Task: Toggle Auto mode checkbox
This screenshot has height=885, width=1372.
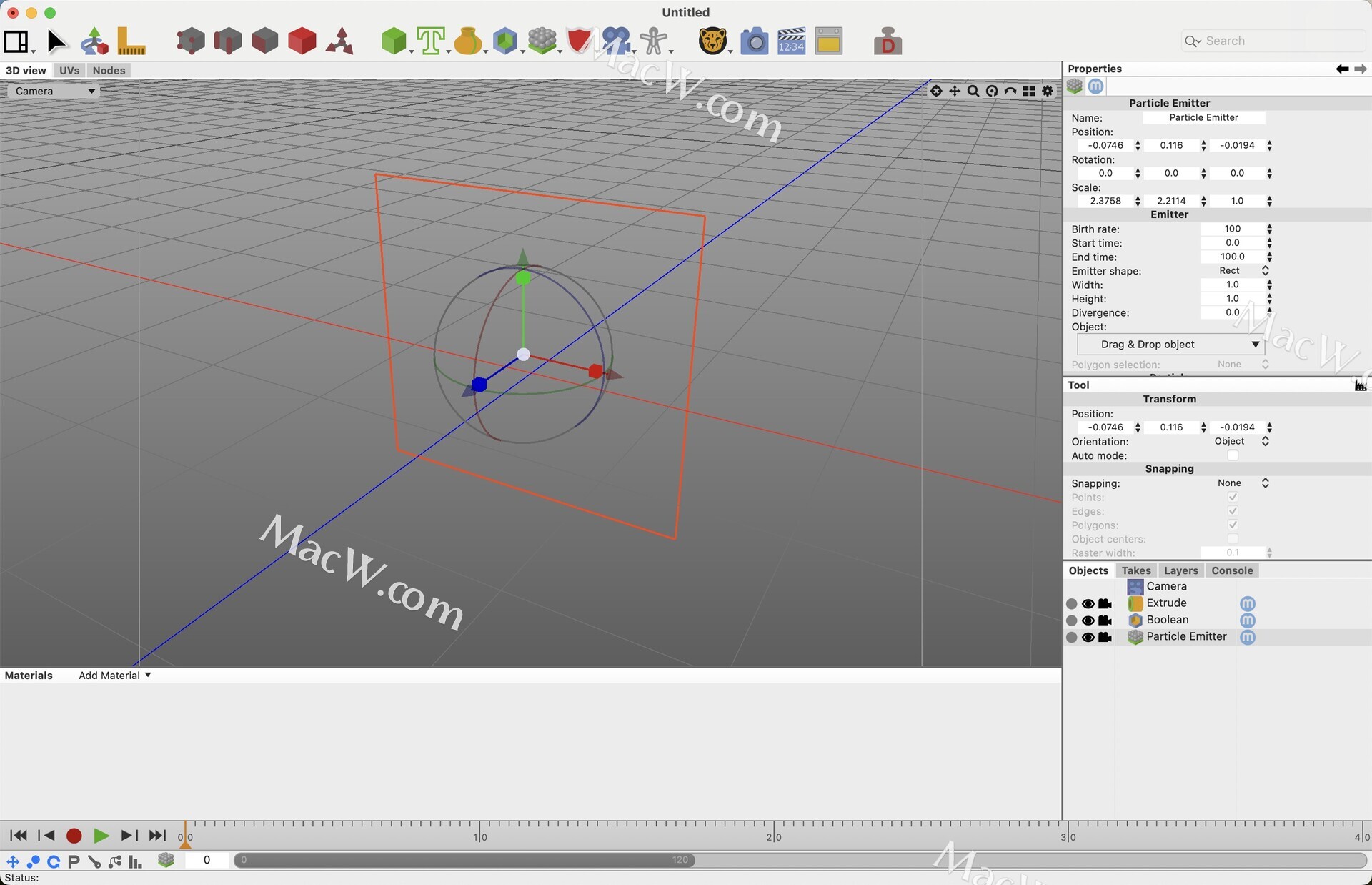Action: 1233,455
